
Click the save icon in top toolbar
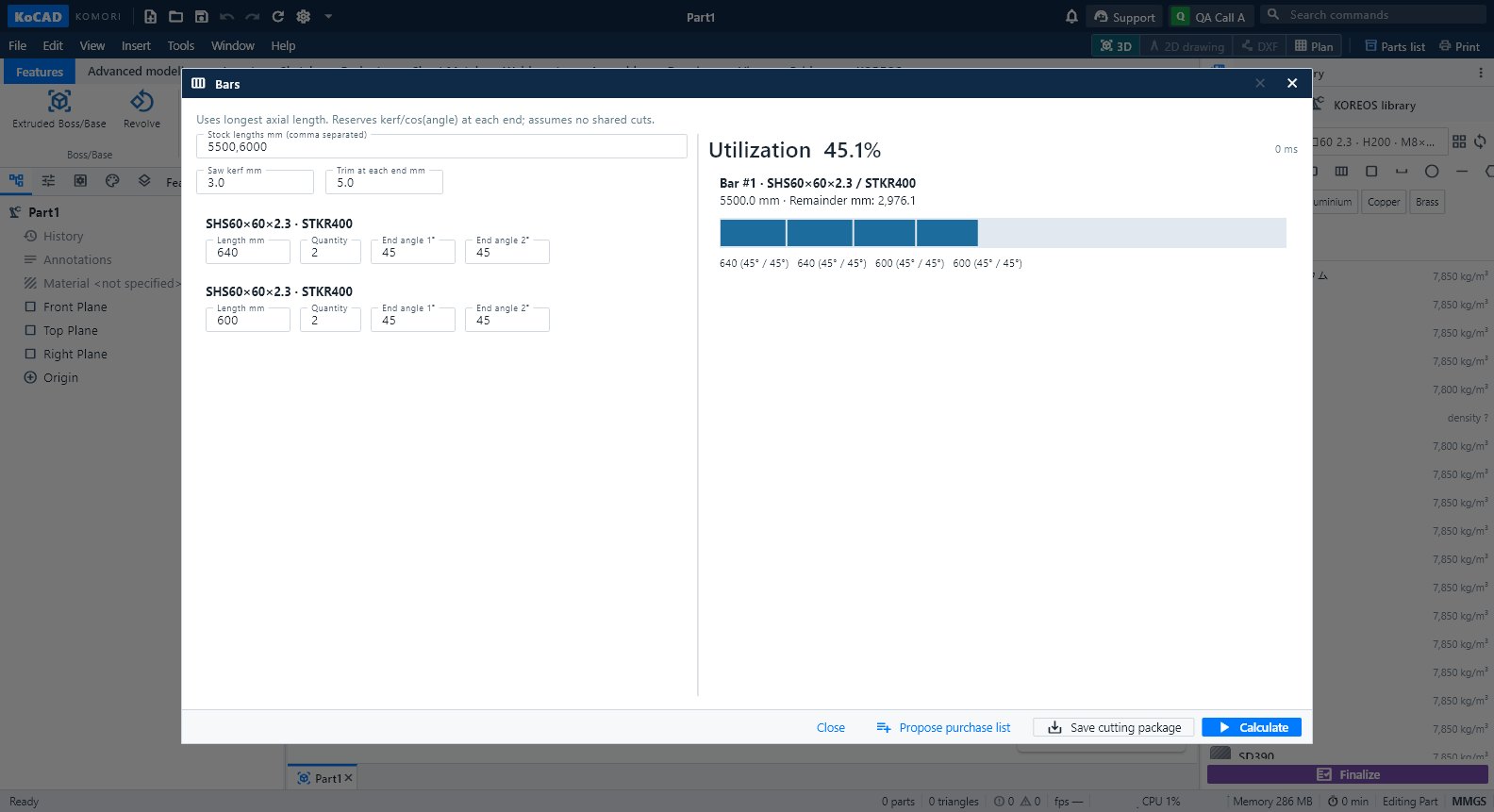(201, 16)
